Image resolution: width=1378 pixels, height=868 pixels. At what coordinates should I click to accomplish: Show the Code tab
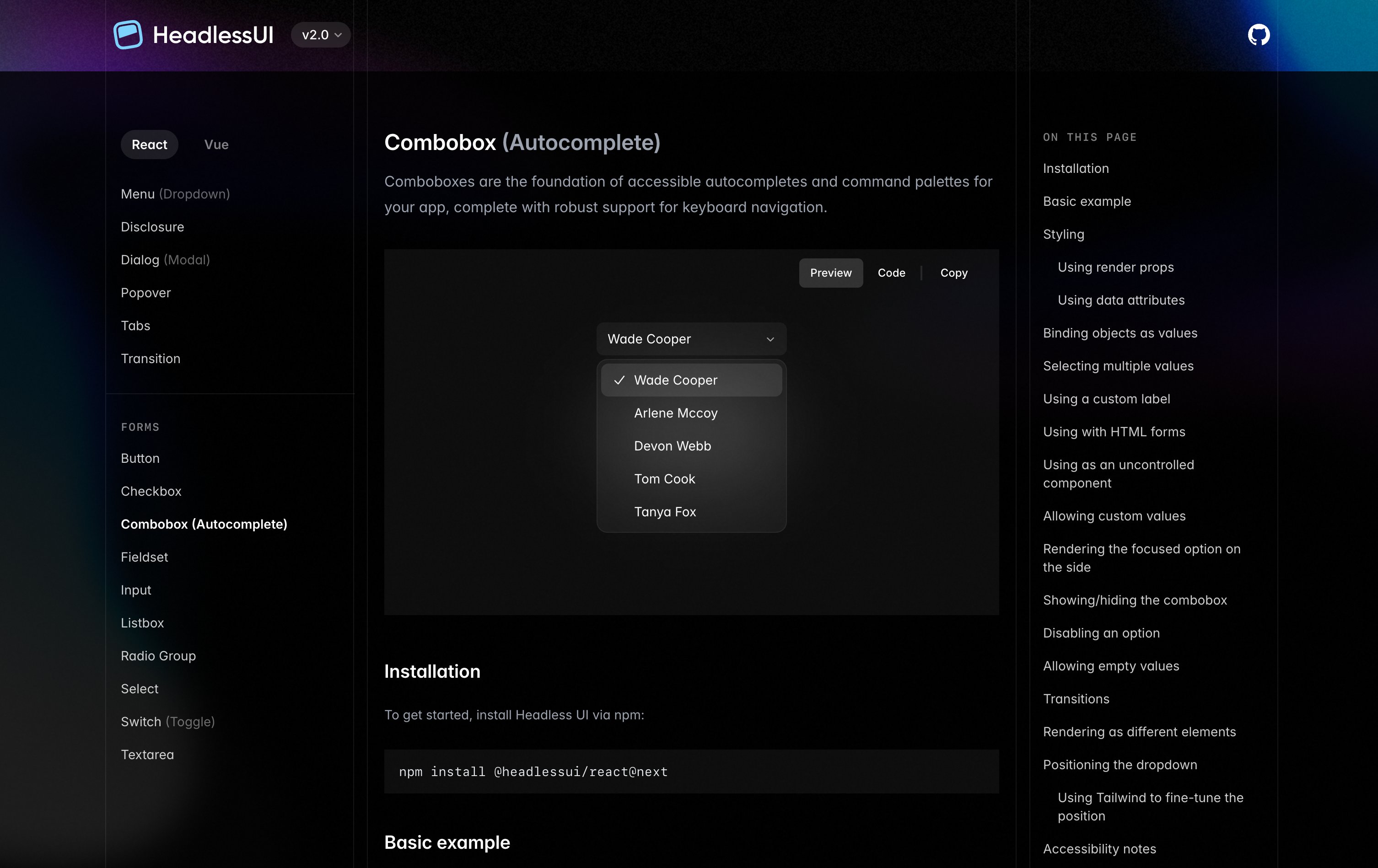point(891,273)
